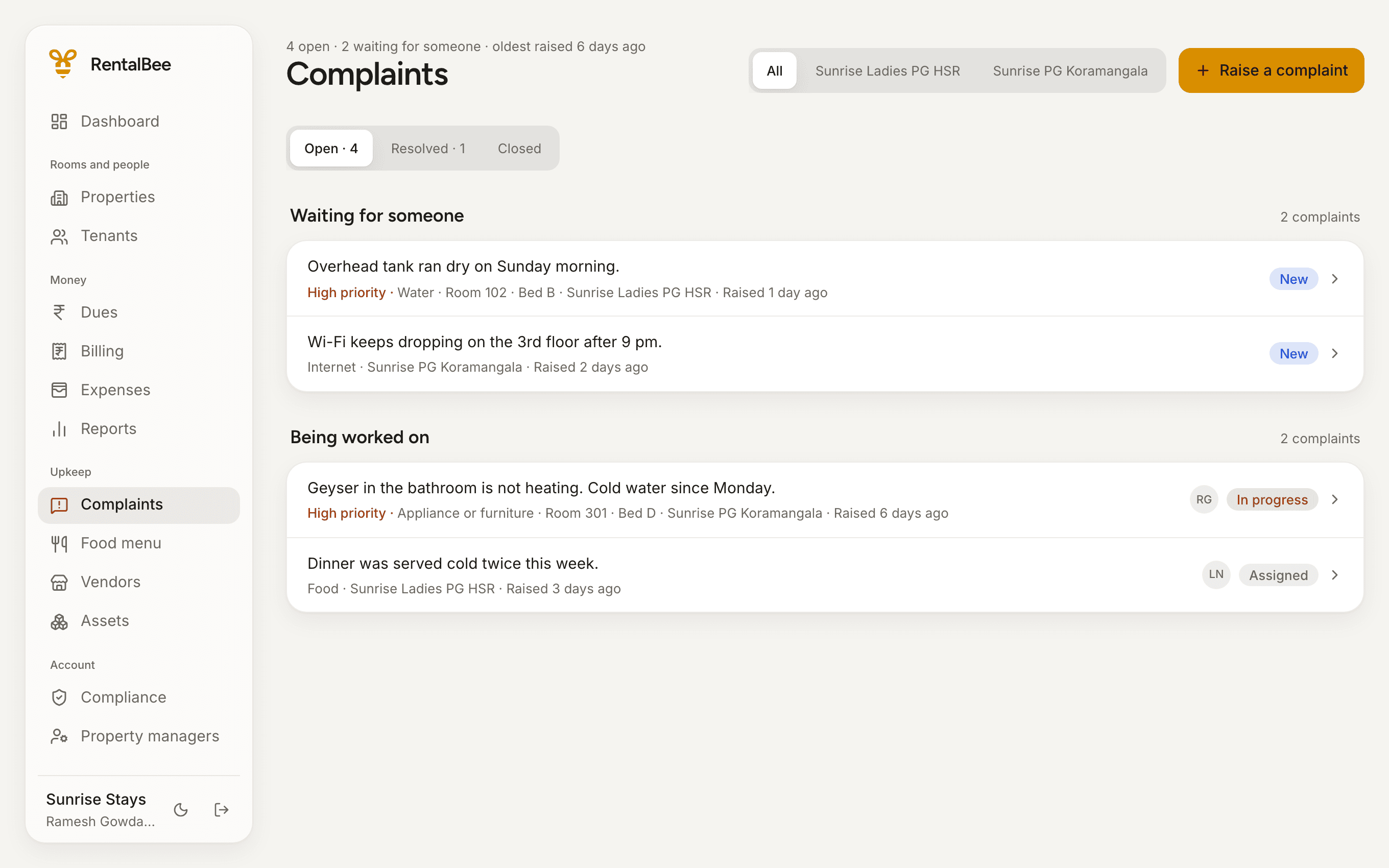Click New badge on overhead tank complaint
The height and width of the screenshot is (868, 1389).
click(1293, 279)
